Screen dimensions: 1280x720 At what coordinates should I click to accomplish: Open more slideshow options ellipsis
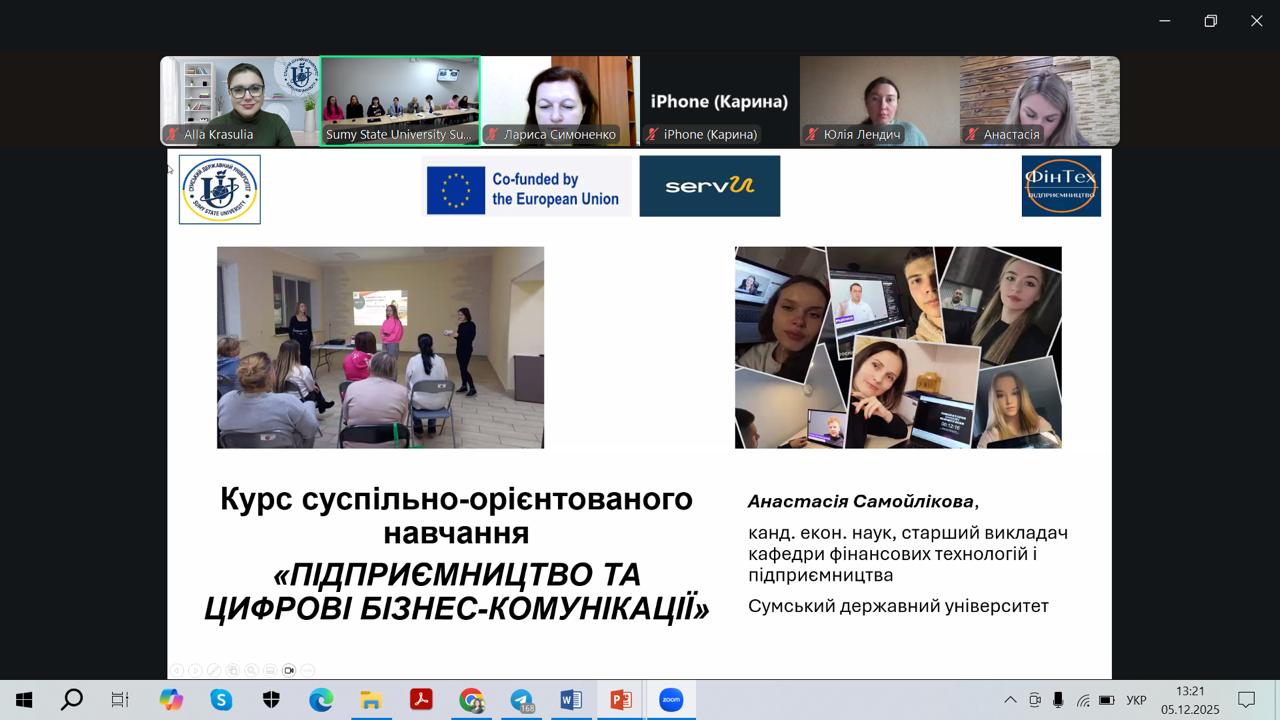click(308, 670)
